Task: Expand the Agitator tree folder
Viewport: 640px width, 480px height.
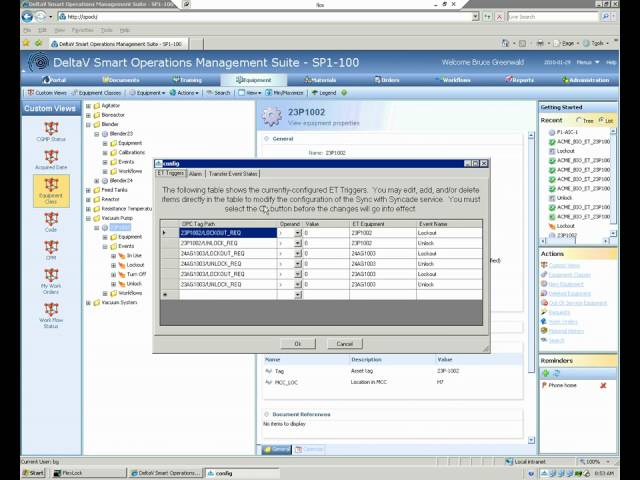Action: click(88, 106)
